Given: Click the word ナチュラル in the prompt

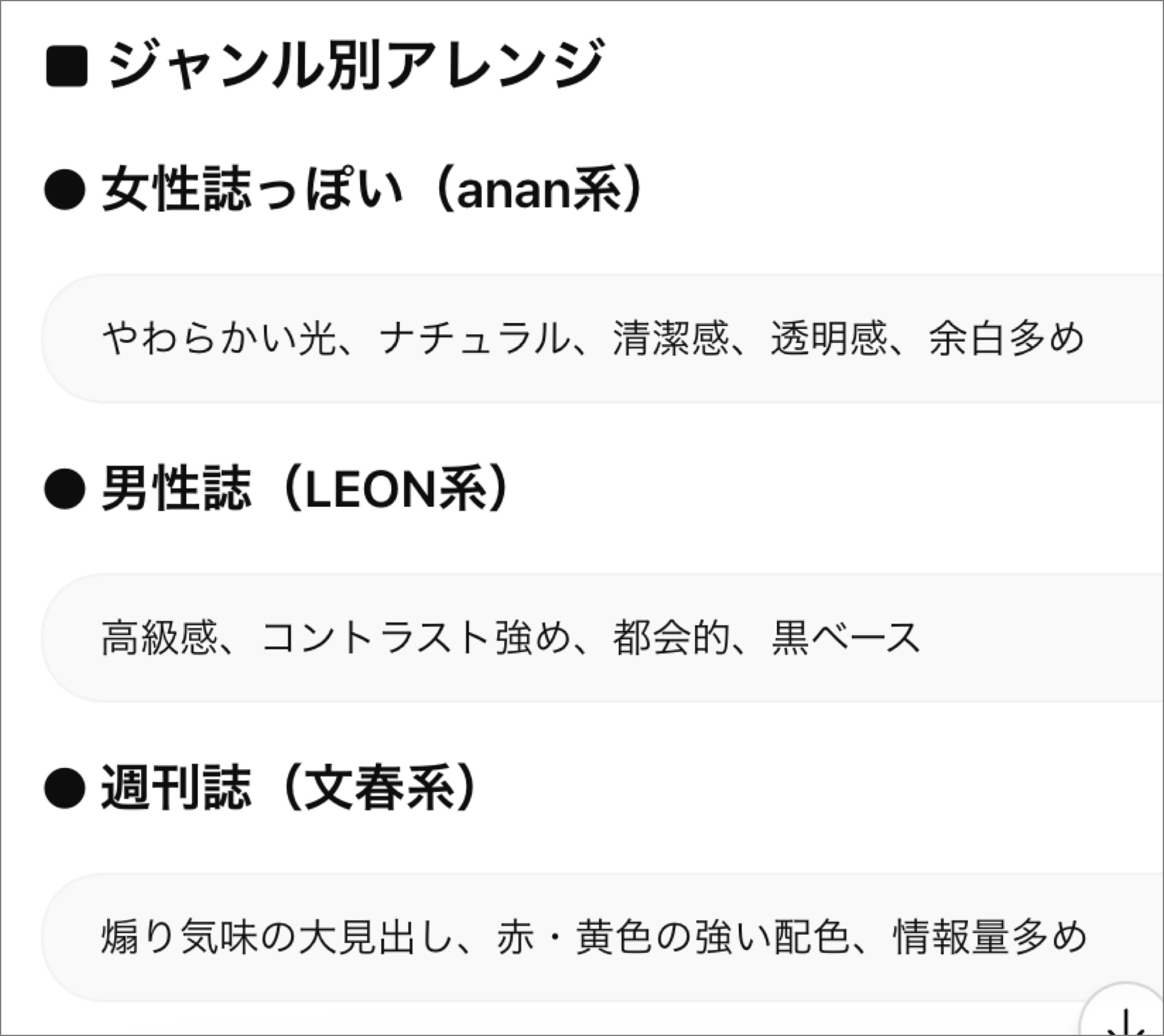Looking at the screenshot, I should [474, 338].
